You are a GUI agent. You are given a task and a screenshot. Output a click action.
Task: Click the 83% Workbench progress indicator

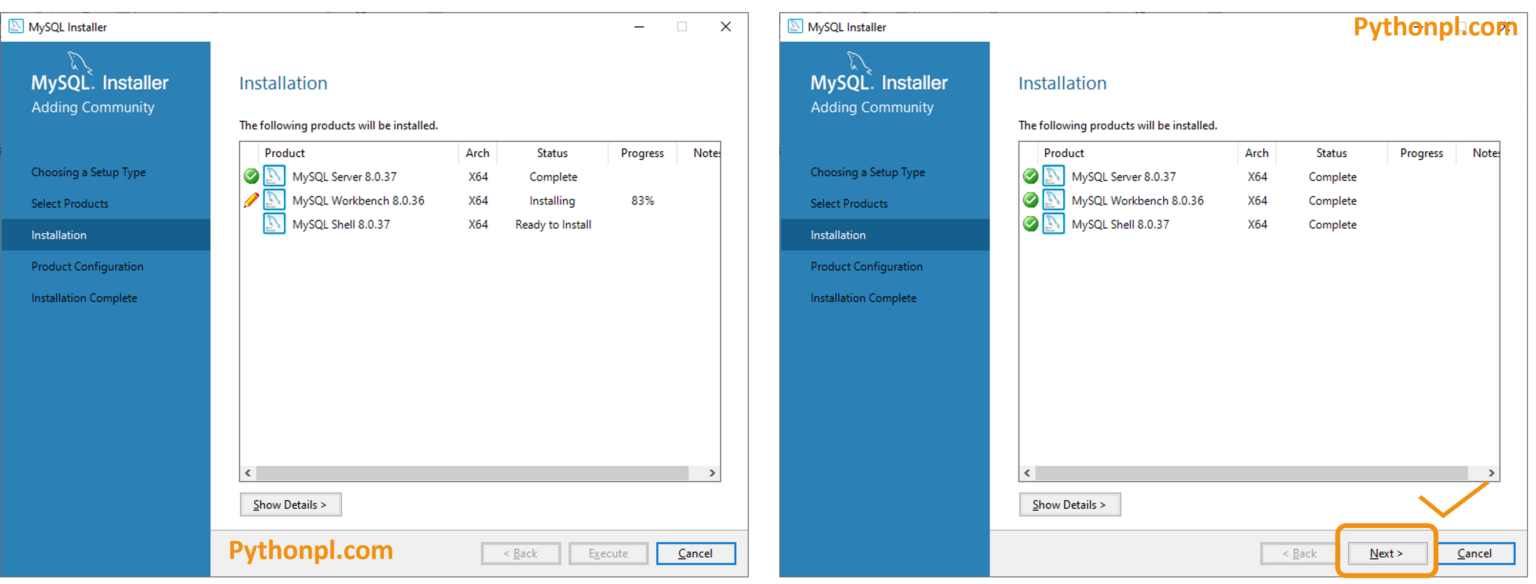click(641, 200)
